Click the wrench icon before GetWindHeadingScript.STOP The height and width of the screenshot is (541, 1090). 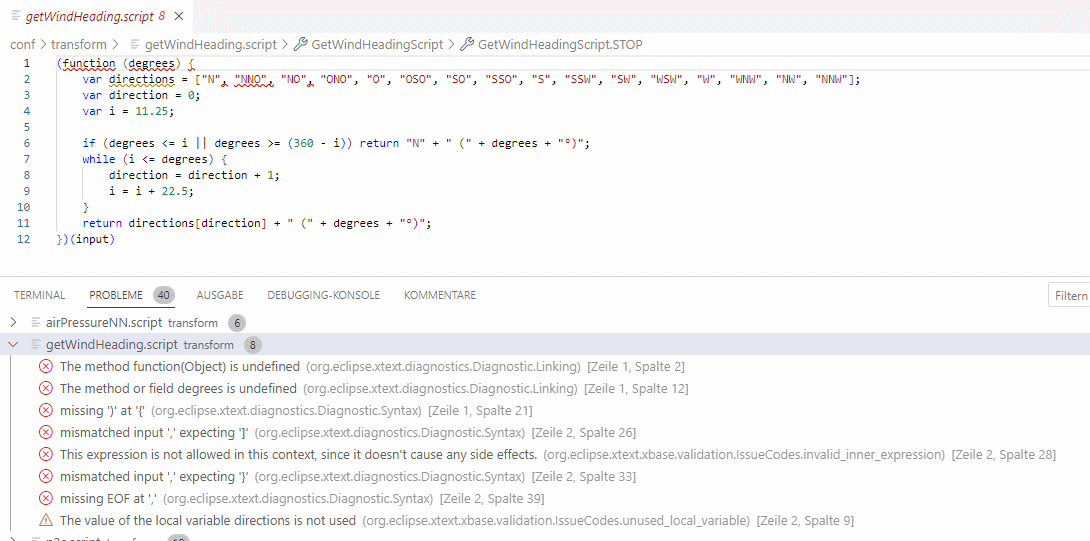pos(466,45)
